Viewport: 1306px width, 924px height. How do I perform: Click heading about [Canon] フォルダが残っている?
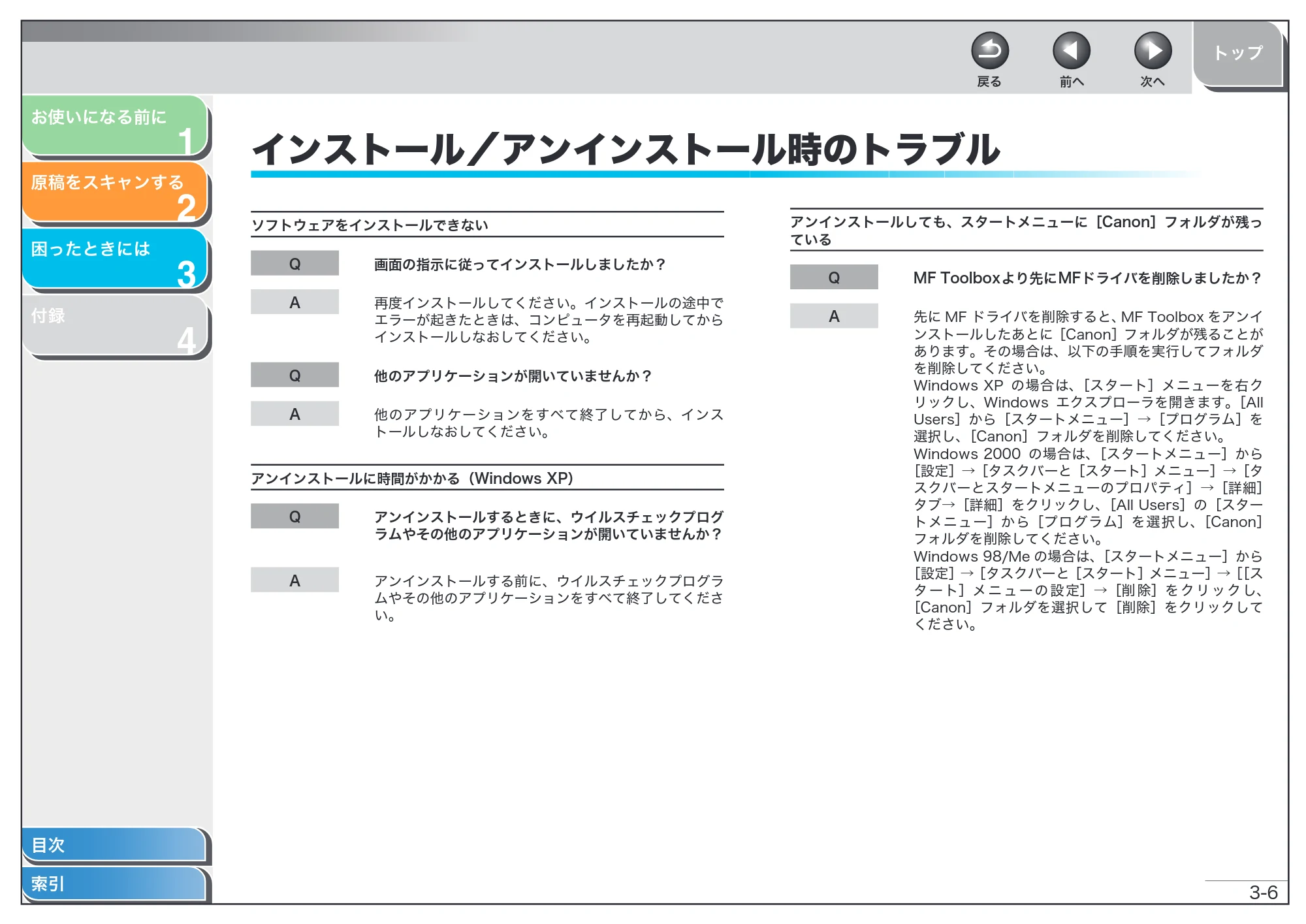[1027, 231]
